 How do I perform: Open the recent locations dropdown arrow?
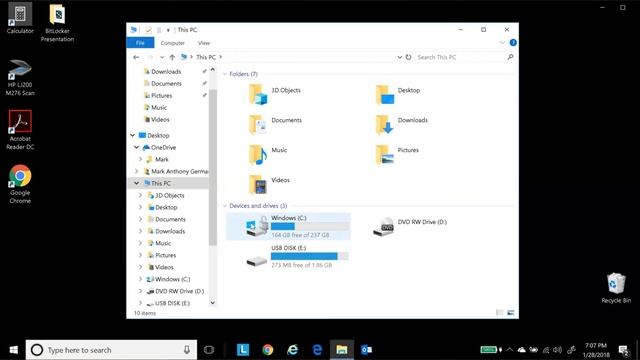click(x=162, y=57)
